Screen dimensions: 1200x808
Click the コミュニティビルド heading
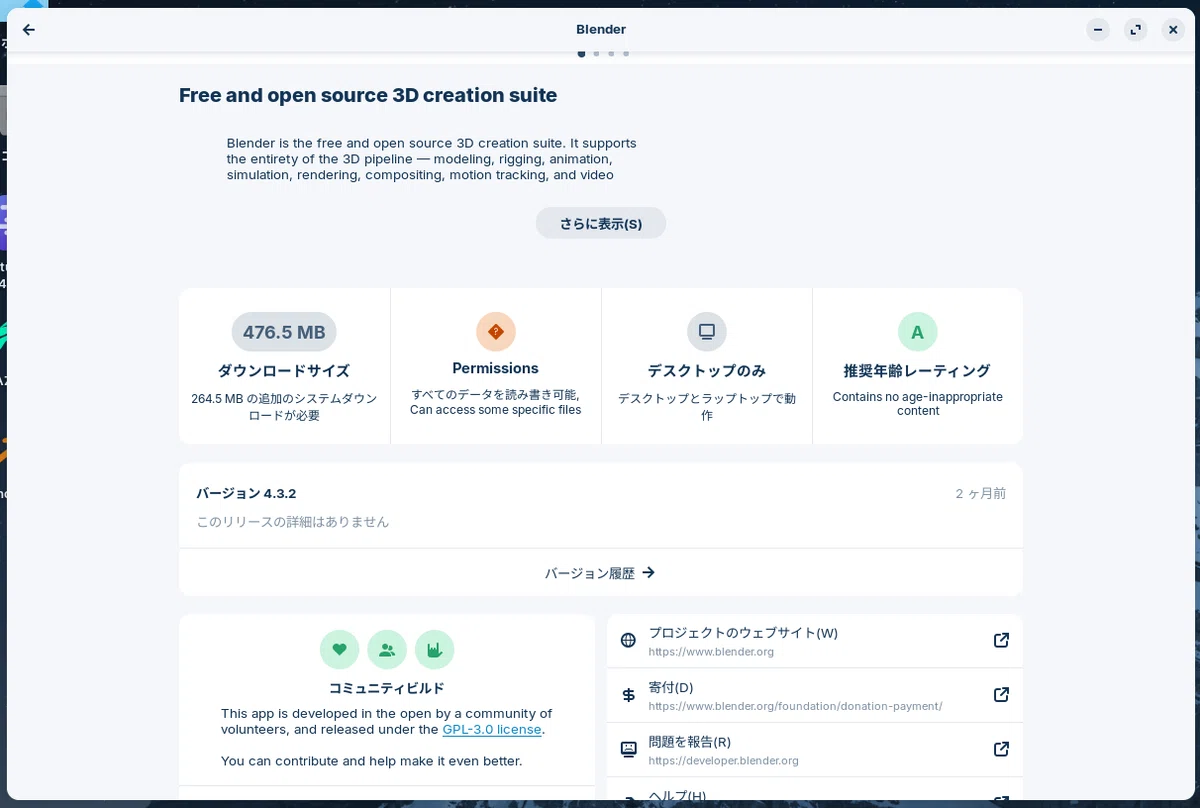pos(387,688)
